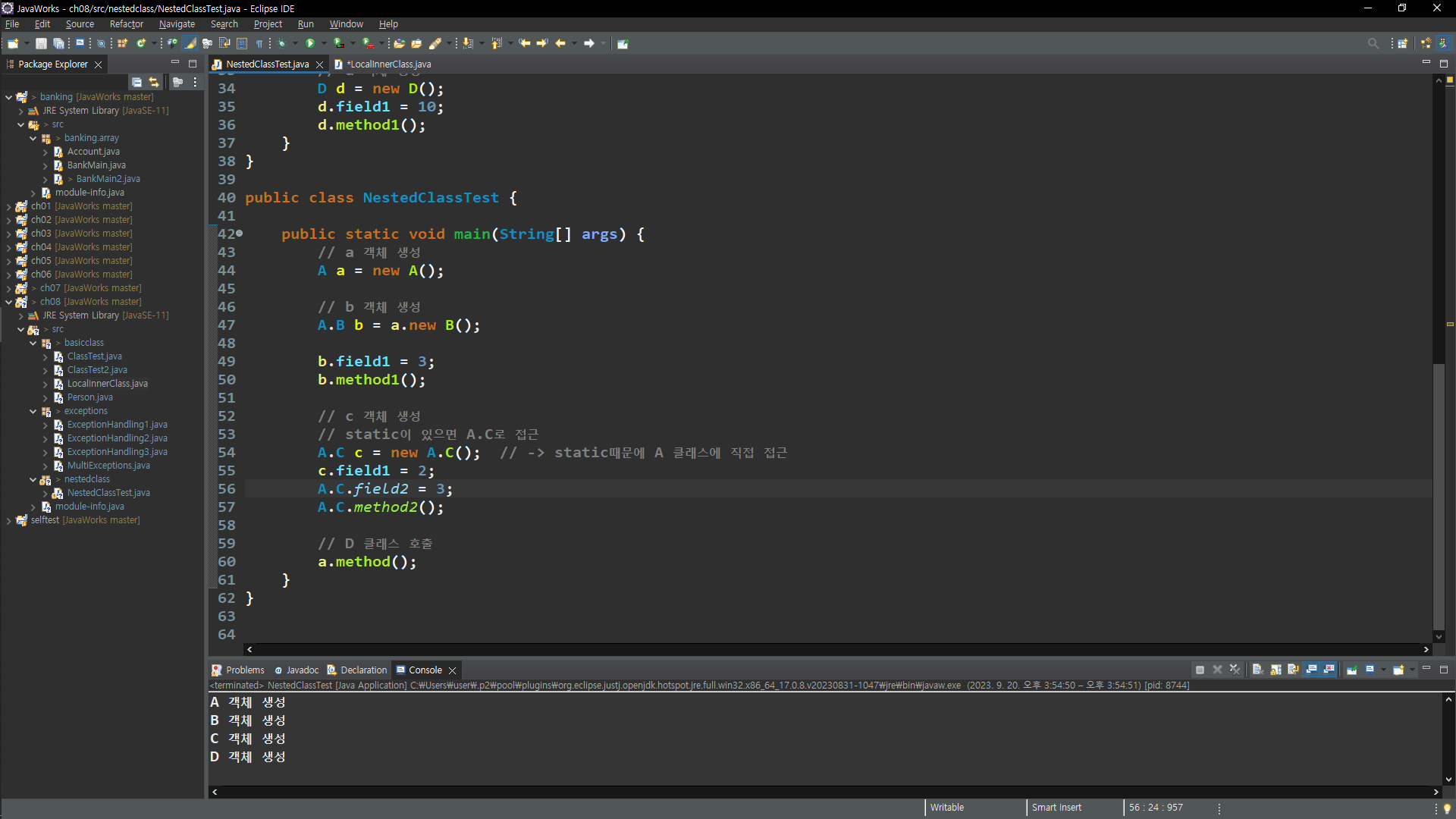
Task: Toggle Scroll Lock in Console toolbar
Action: coord(1276,670)
